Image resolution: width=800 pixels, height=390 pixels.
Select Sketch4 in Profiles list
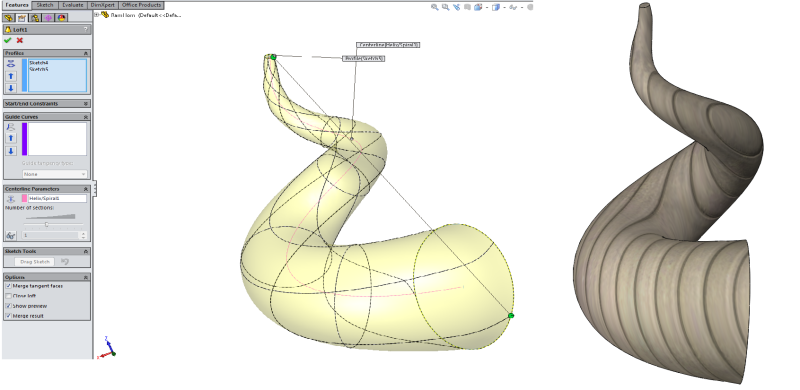pyautogui.click(x=38, y=63)
